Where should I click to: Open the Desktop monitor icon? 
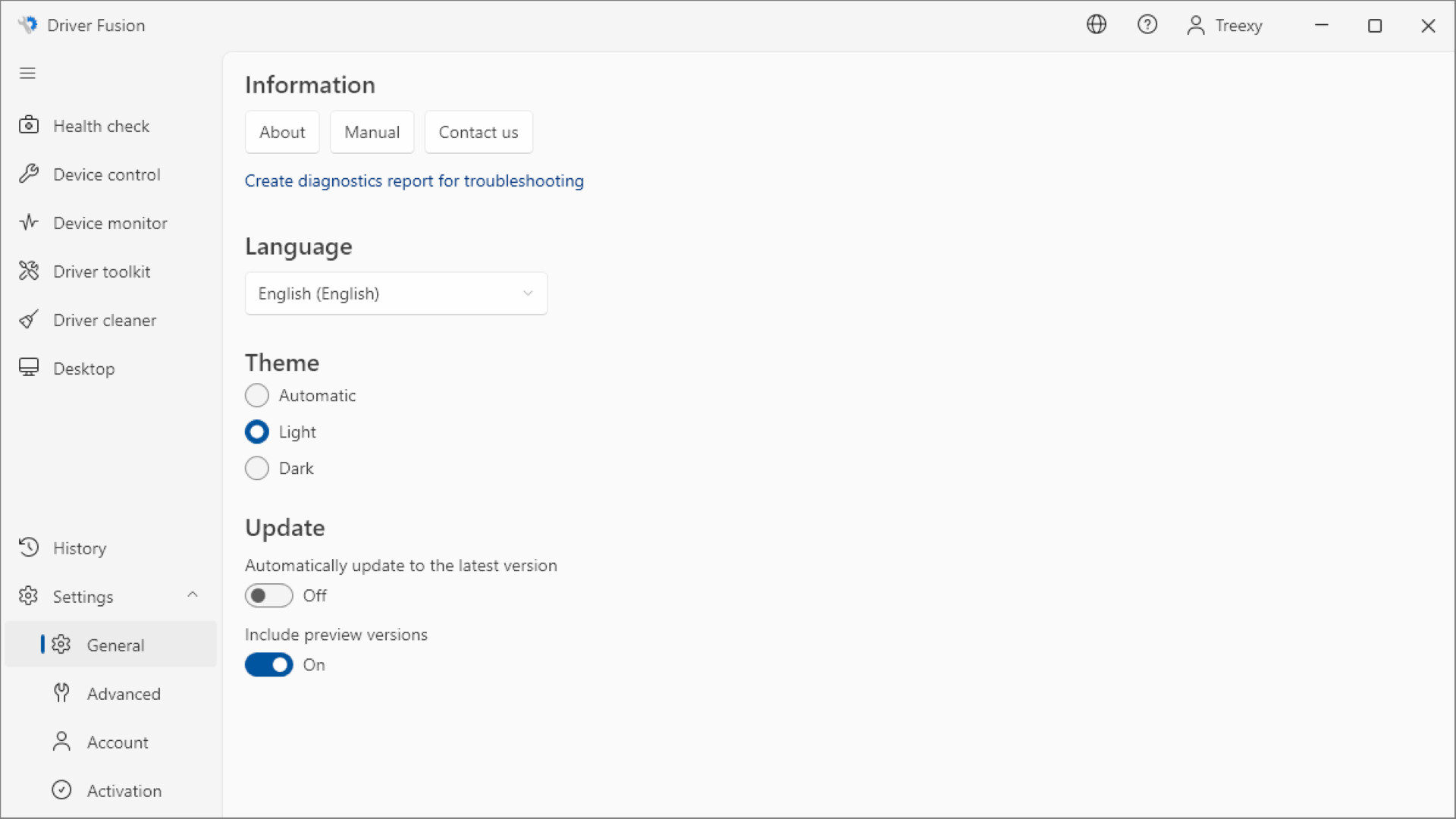click(28, 368)
